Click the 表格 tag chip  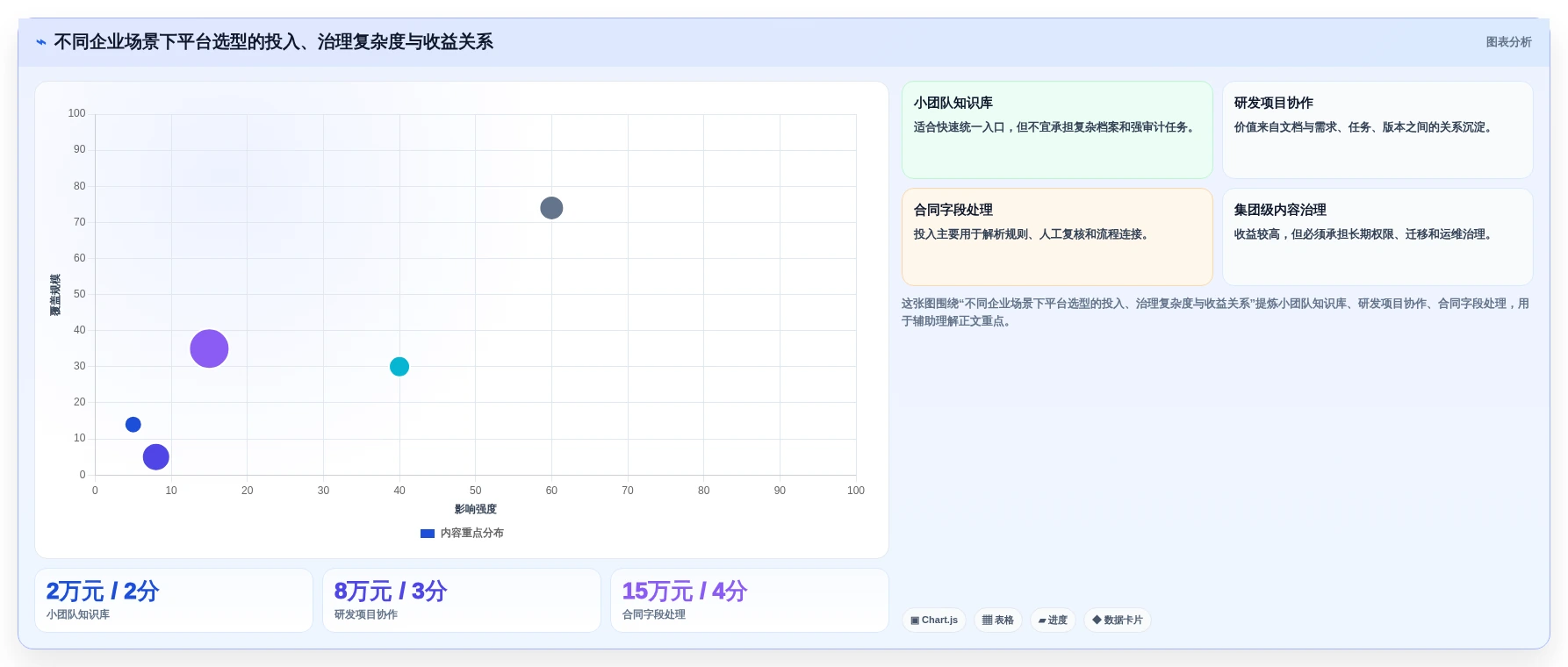point(998,620)
